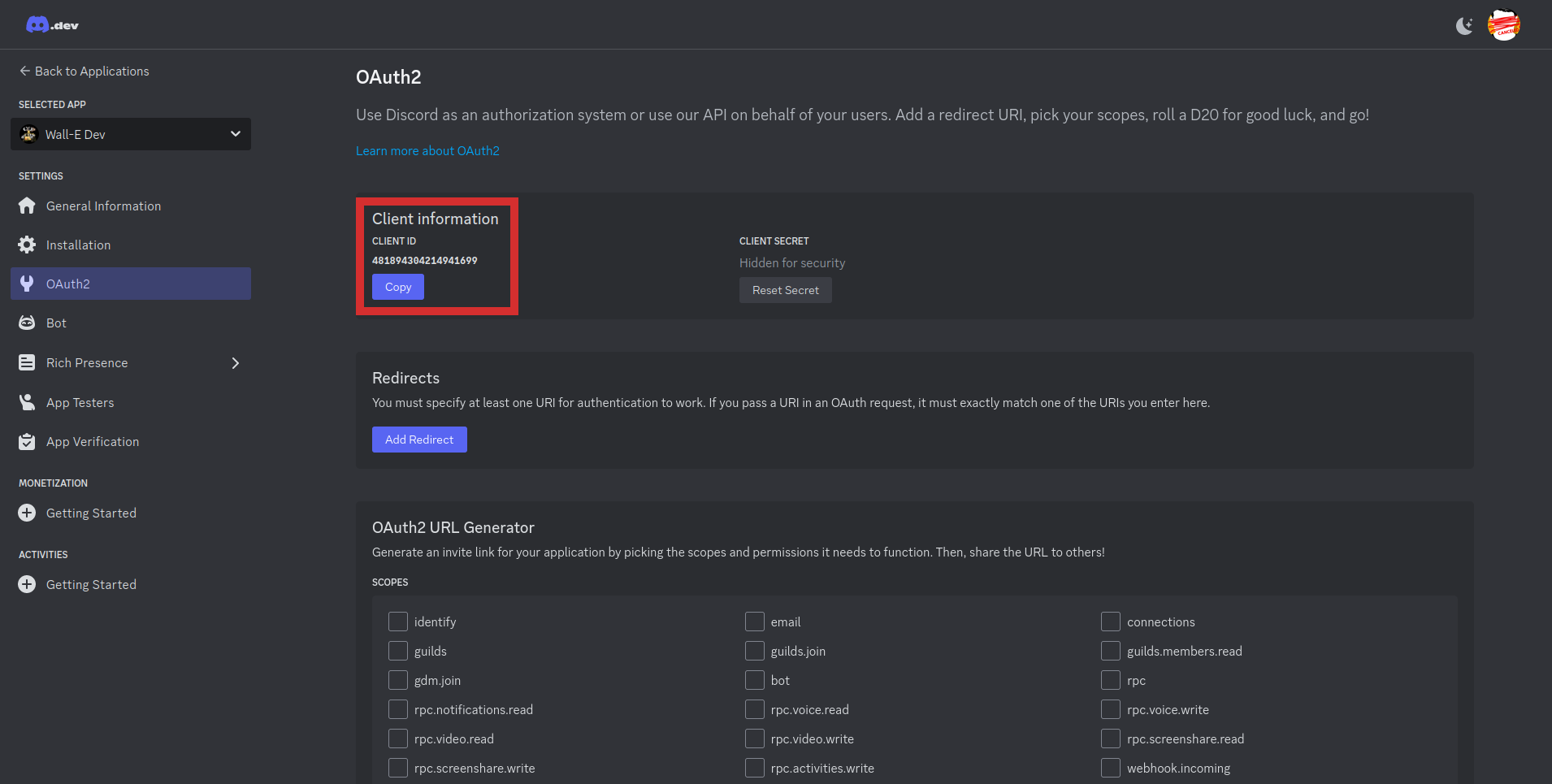Click the Hidden for security text
Image resolution: width=1552 pixels, height=784 pixels.
(792, 262)
